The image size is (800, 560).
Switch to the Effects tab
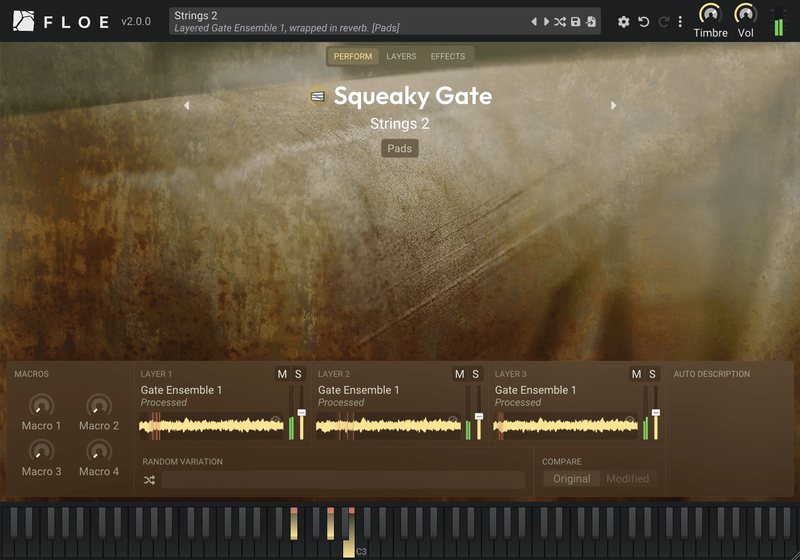point(447,56)
